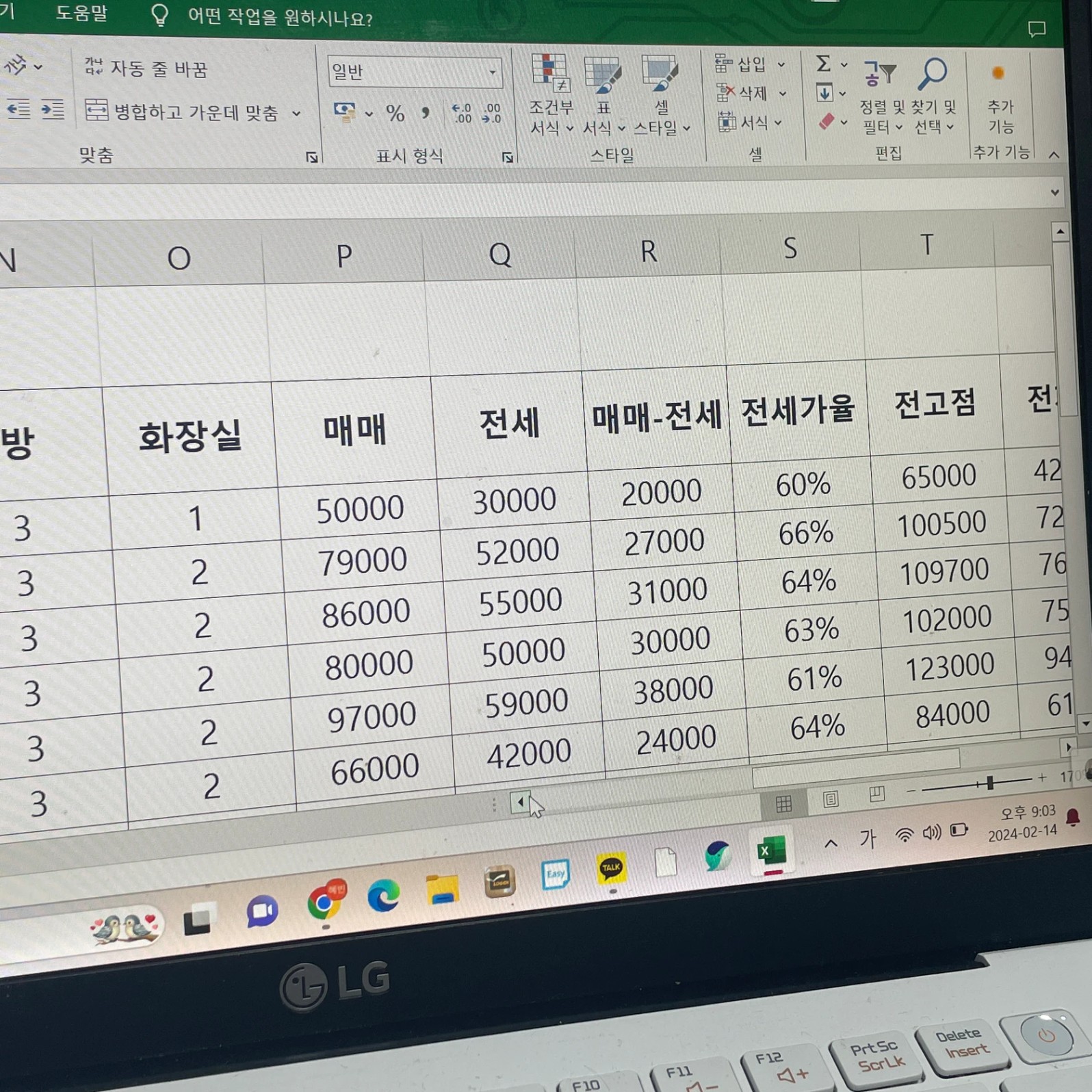
Task: Open KakaoTalk from the taskbar
Action: 611,869
